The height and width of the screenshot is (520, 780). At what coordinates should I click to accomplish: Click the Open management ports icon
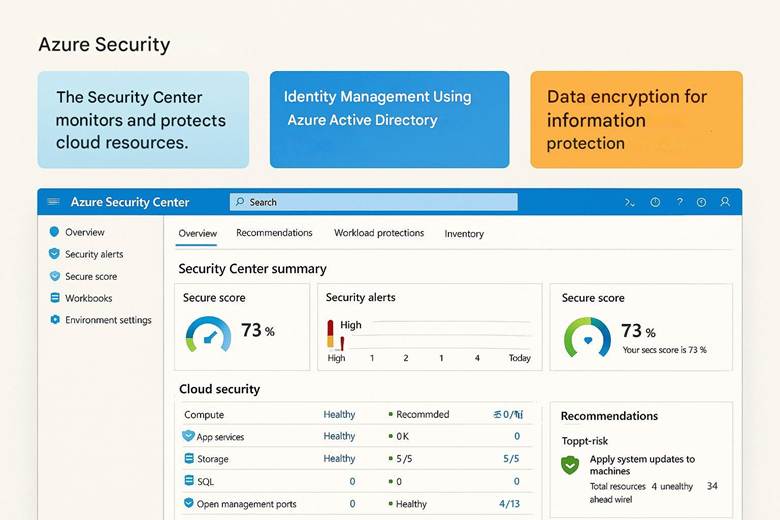point(188,504)
